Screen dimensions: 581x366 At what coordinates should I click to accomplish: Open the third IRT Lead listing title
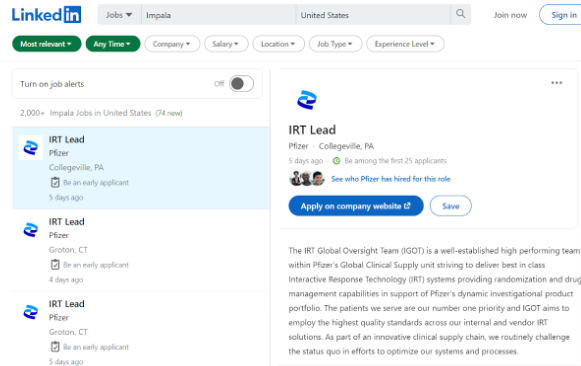click(67, 304)
